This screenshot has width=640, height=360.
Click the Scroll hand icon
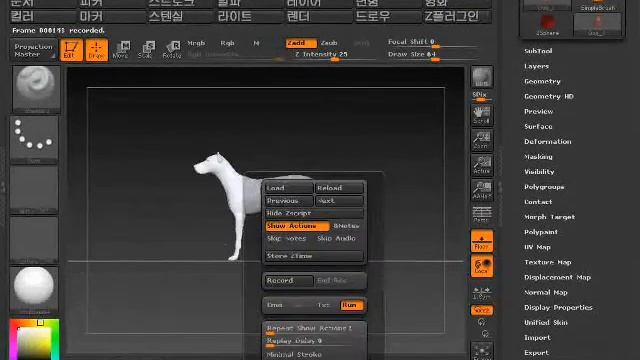pyautogui.click(x=482, y=115)
